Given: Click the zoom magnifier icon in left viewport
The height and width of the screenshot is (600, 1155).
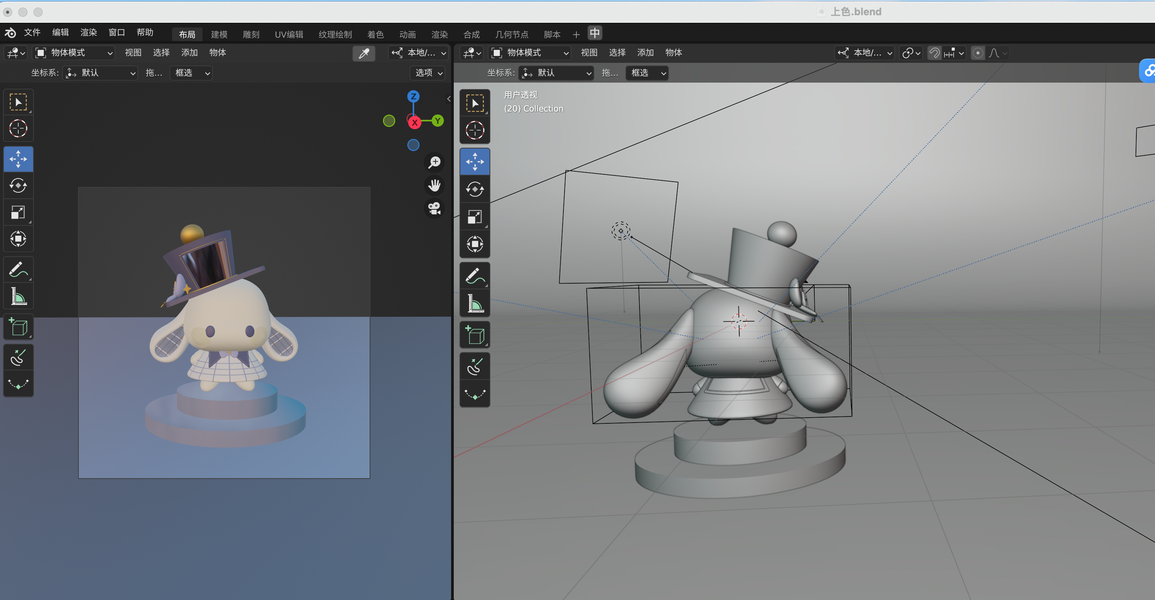Looking at the screenshot, I should pos(435,162).
